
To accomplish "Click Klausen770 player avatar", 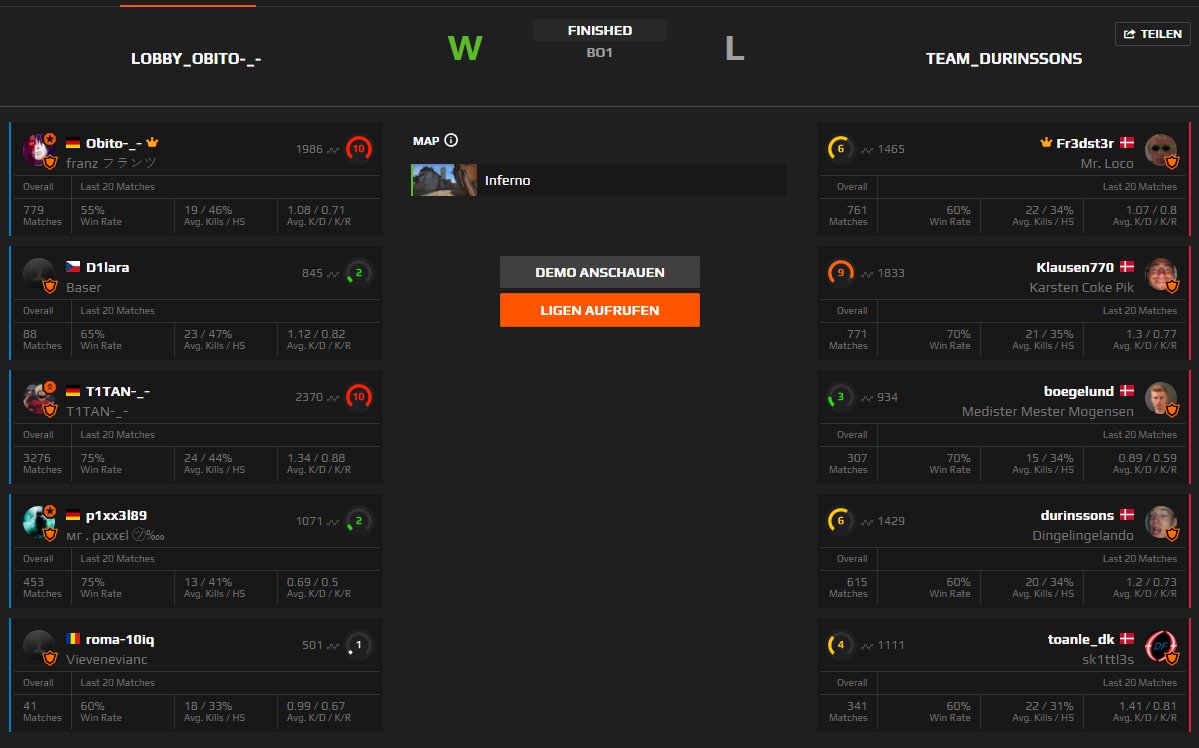I will pos(1161,274).
